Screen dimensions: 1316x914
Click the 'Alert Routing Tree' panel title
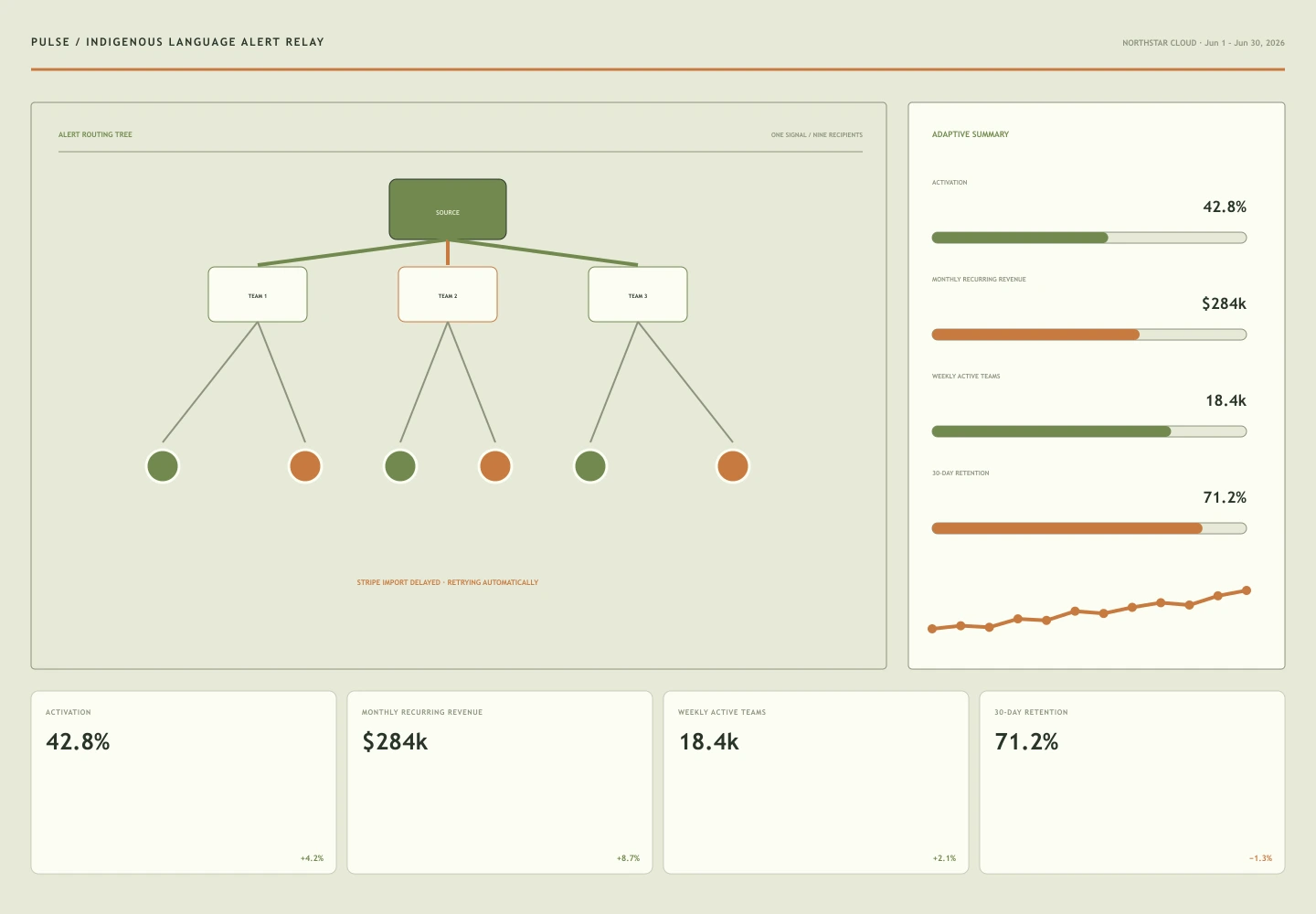point(95,134)
